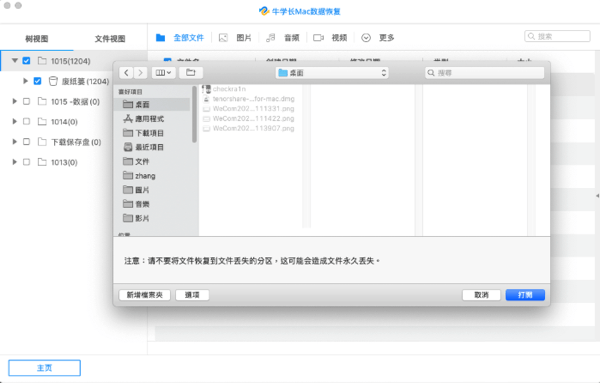
Task: Click the blue folder icon for 全部文件
Action: click(161, 37)
